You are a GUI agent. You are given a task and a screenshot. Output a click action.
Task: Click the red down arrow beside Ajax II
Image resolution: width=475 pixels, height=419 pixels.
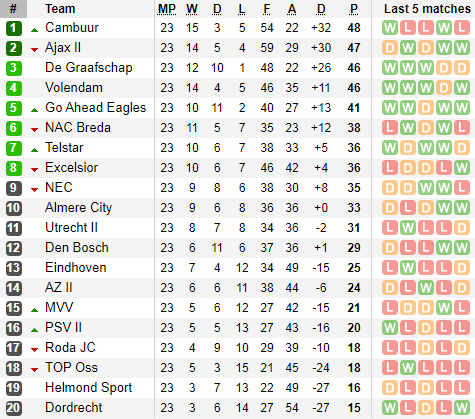point(34,50)
